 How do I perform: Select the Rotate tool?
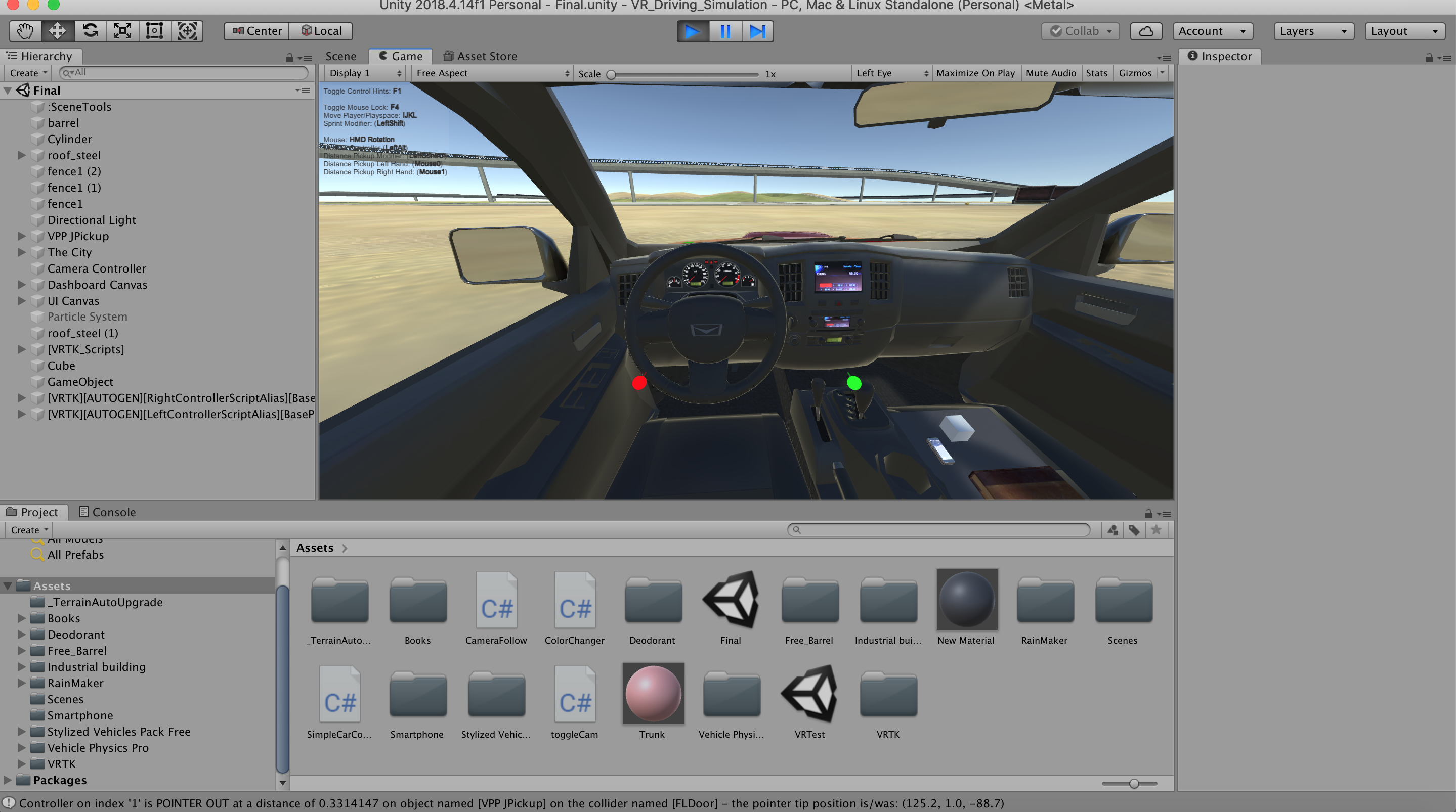90,31
